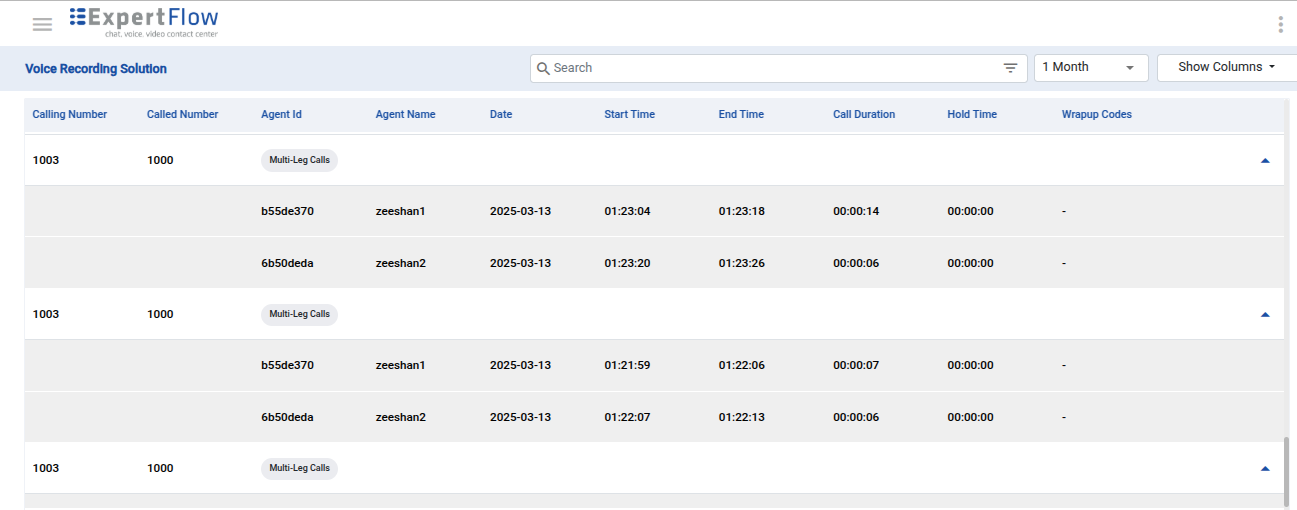1297x510 pixels.
Task: Collapse the second Multi-Leg Calls group arrow
Action: click(x=1265, y=314)
